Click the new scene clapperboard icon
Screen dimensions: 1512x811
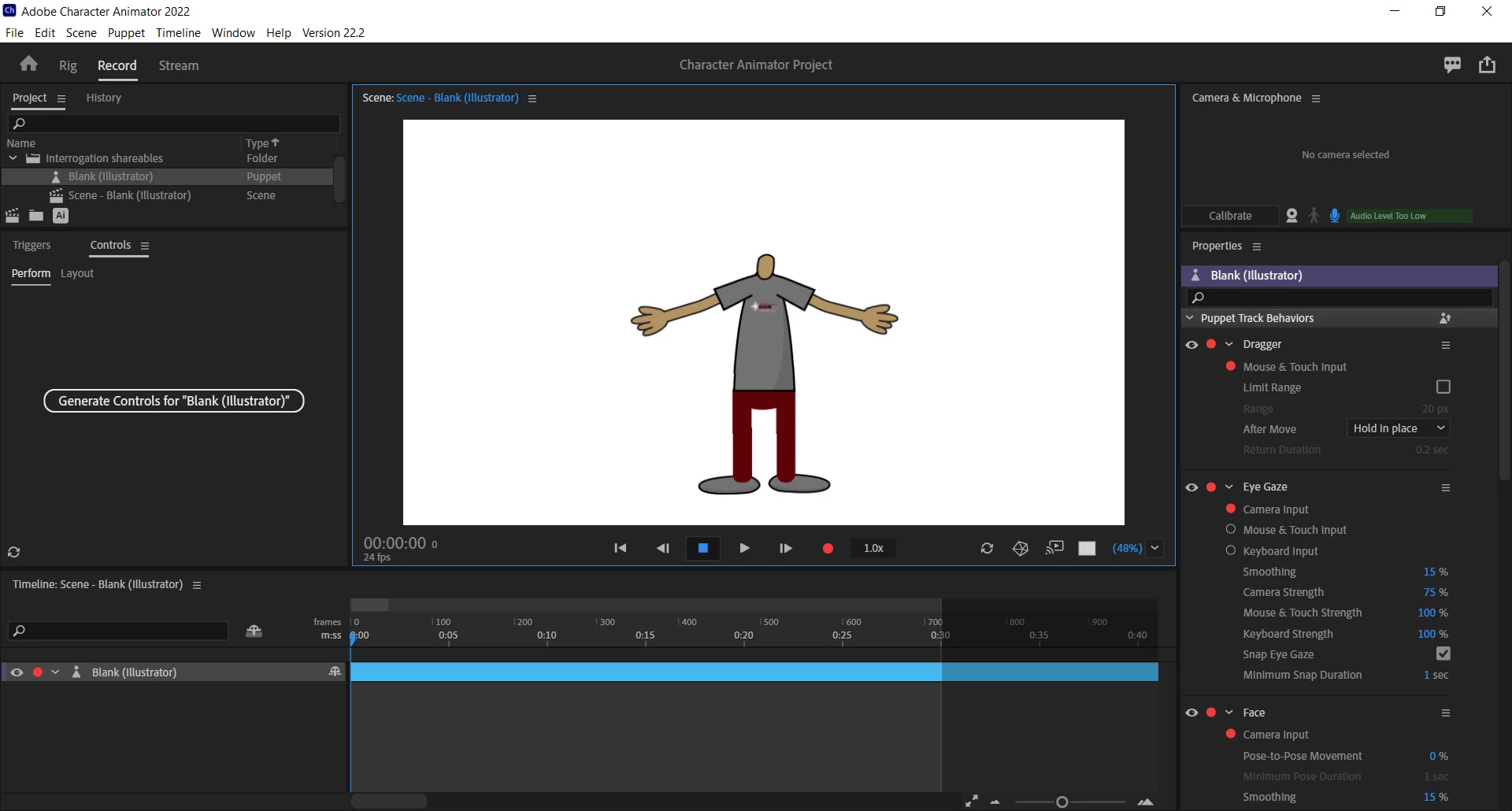click(13, 216)
